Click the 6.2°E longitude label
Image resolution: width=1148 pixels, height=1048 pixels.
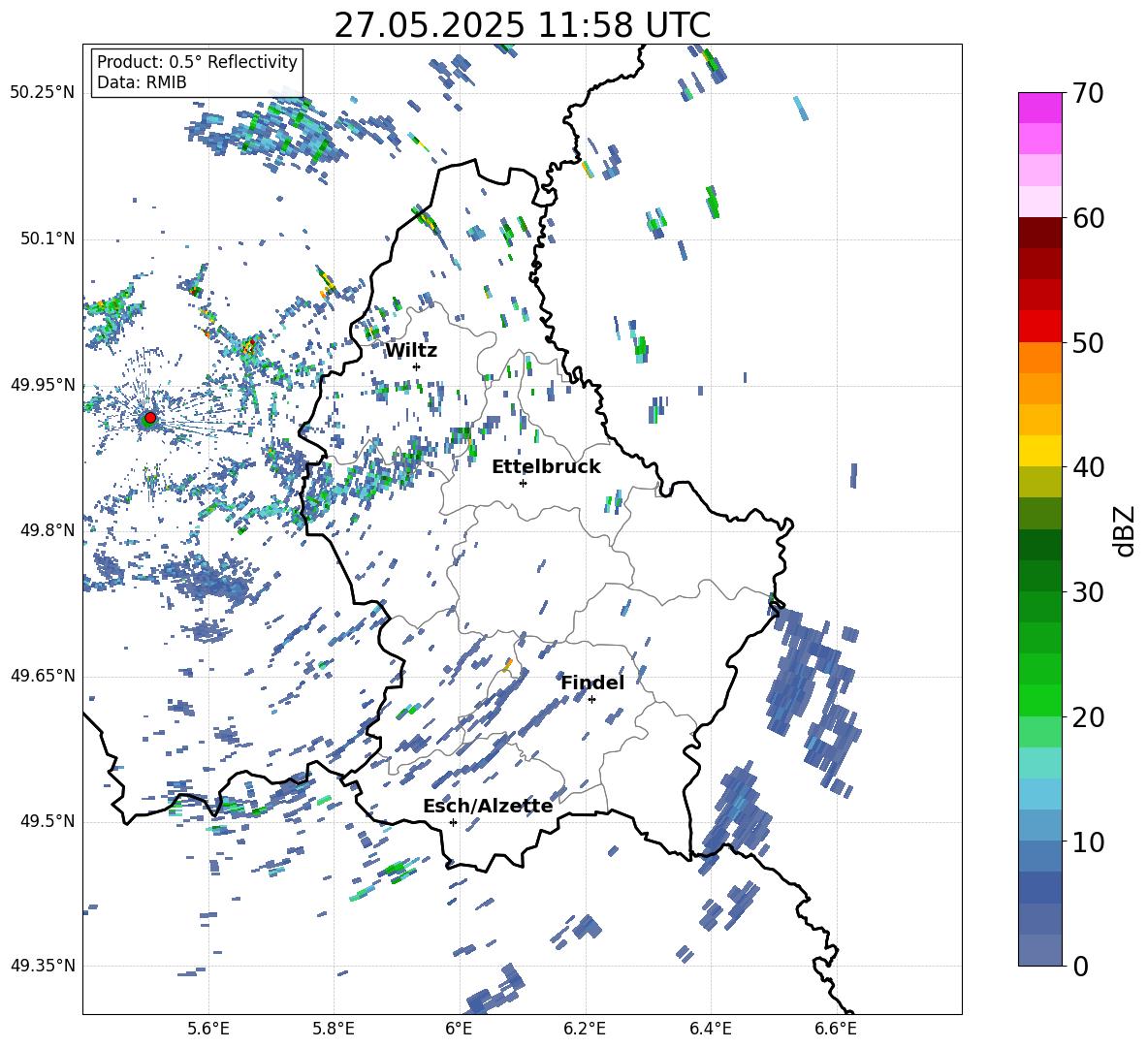pos(585,1029)
